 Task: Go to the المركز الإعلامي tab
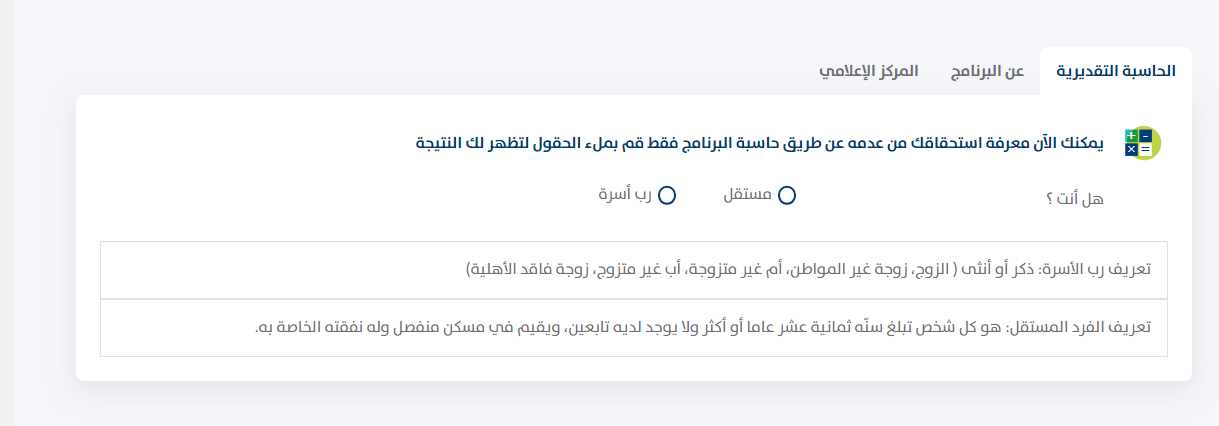pos(869,71)
